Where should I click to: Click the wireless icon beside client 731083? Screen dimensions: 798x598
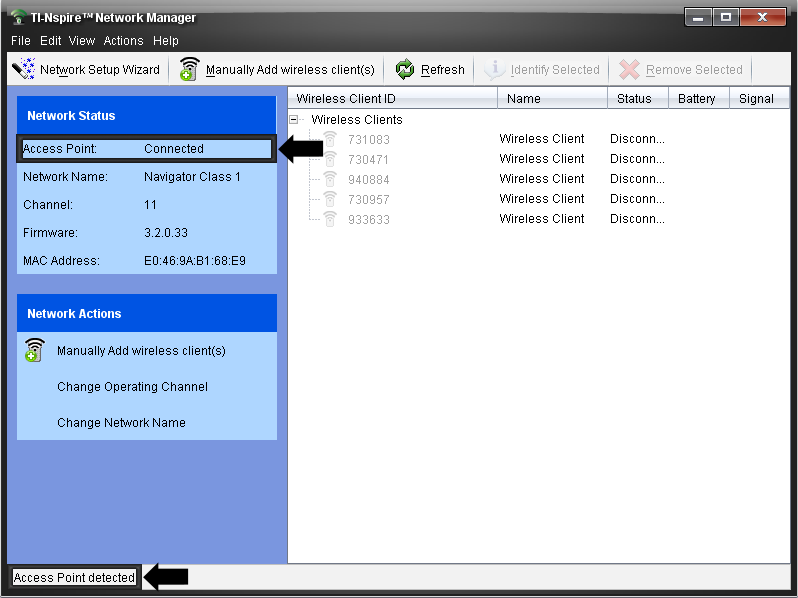click(330, 140)
